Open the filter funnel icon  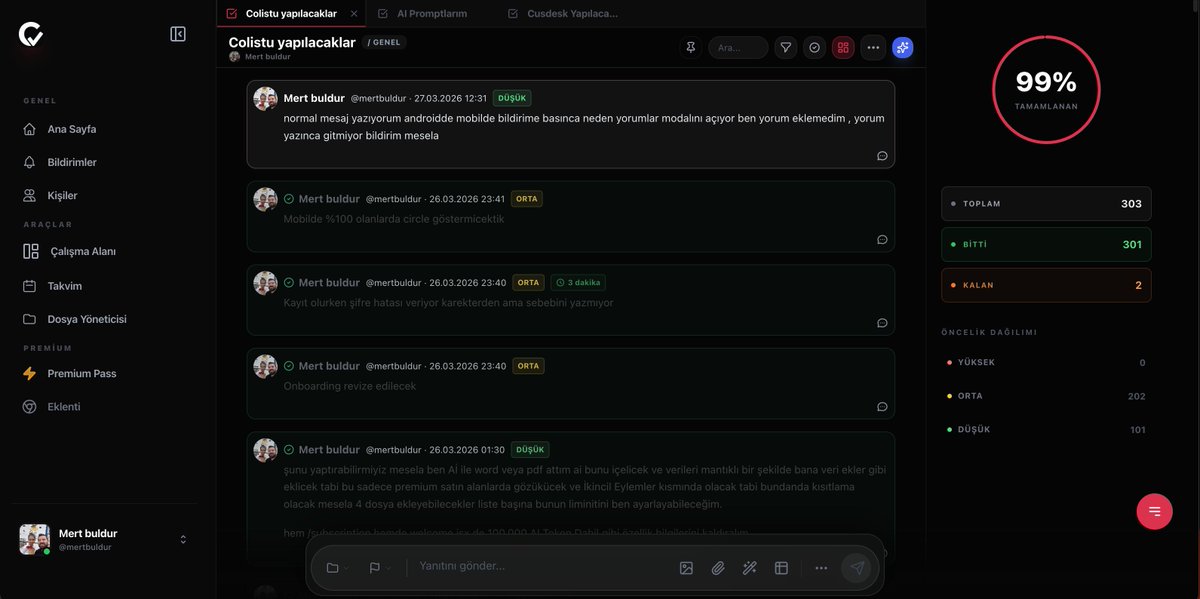pyautogui.click(x=786, y=47)
